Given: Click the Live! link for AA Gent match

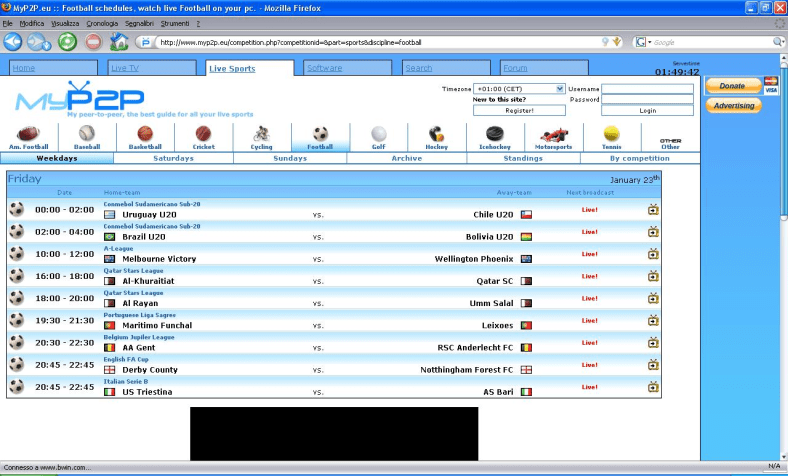Looking at the screenshot, I should point(589,343).
